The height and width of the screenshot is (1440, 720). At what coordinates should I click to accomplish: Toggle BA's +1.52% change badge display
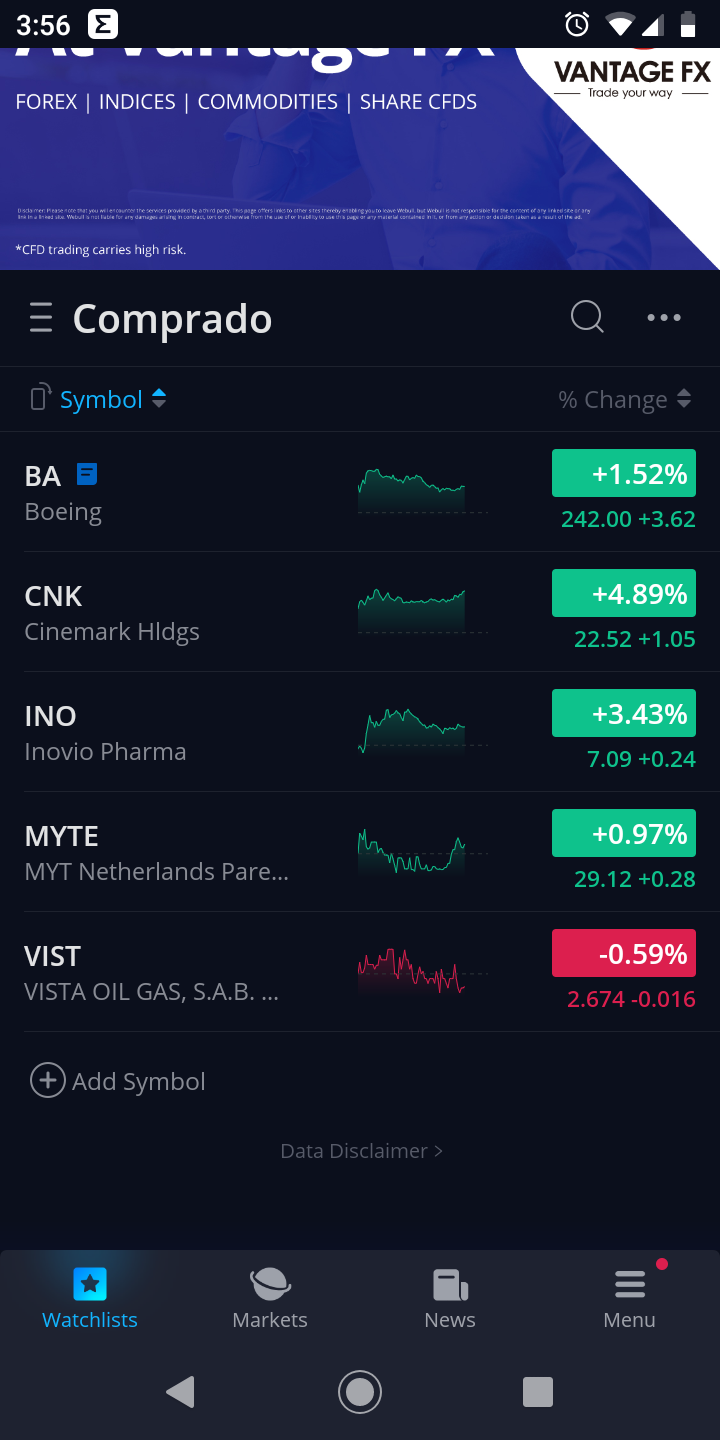point(623,474)
